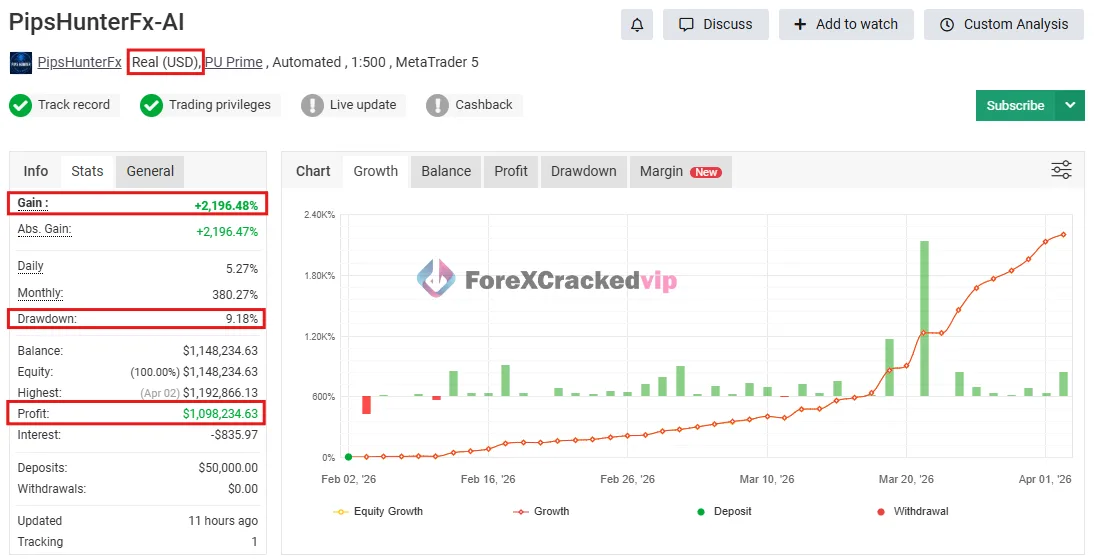The width and height of the screenshot is (1094, 559).
Task: Click the Cashback warning icon
Action: [437, 105]
